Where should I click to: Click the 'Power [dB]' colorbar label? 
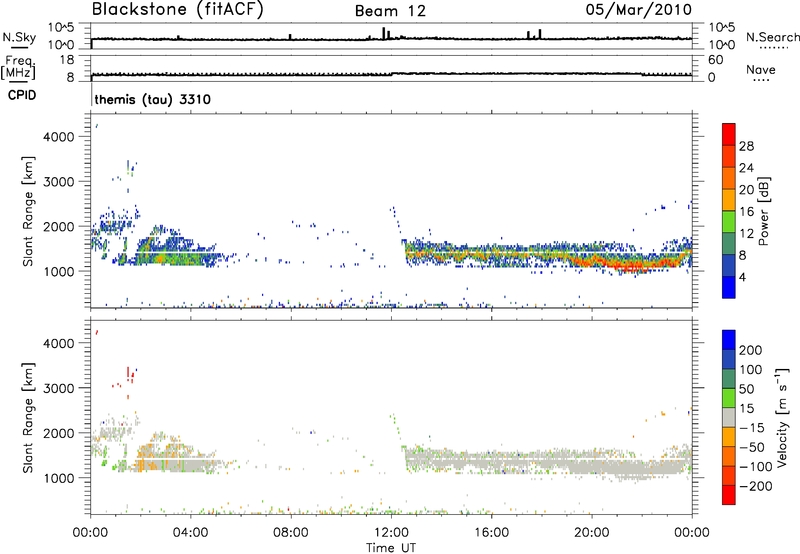point(763,211)
